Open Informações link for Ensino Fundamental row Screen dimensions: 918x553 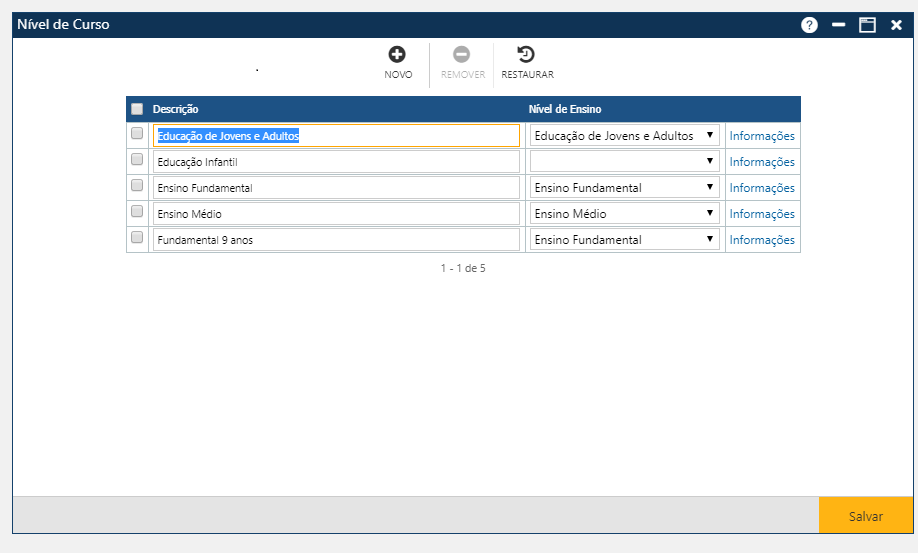click(x=762, y=188)
